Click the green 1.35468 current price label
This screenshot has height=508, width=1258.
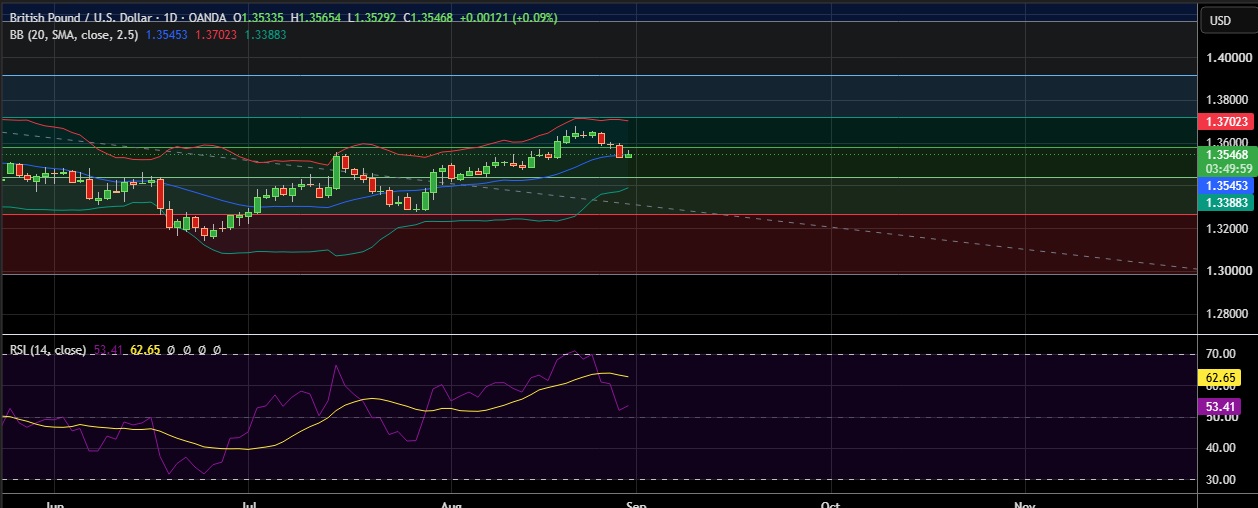[1226, 155]
